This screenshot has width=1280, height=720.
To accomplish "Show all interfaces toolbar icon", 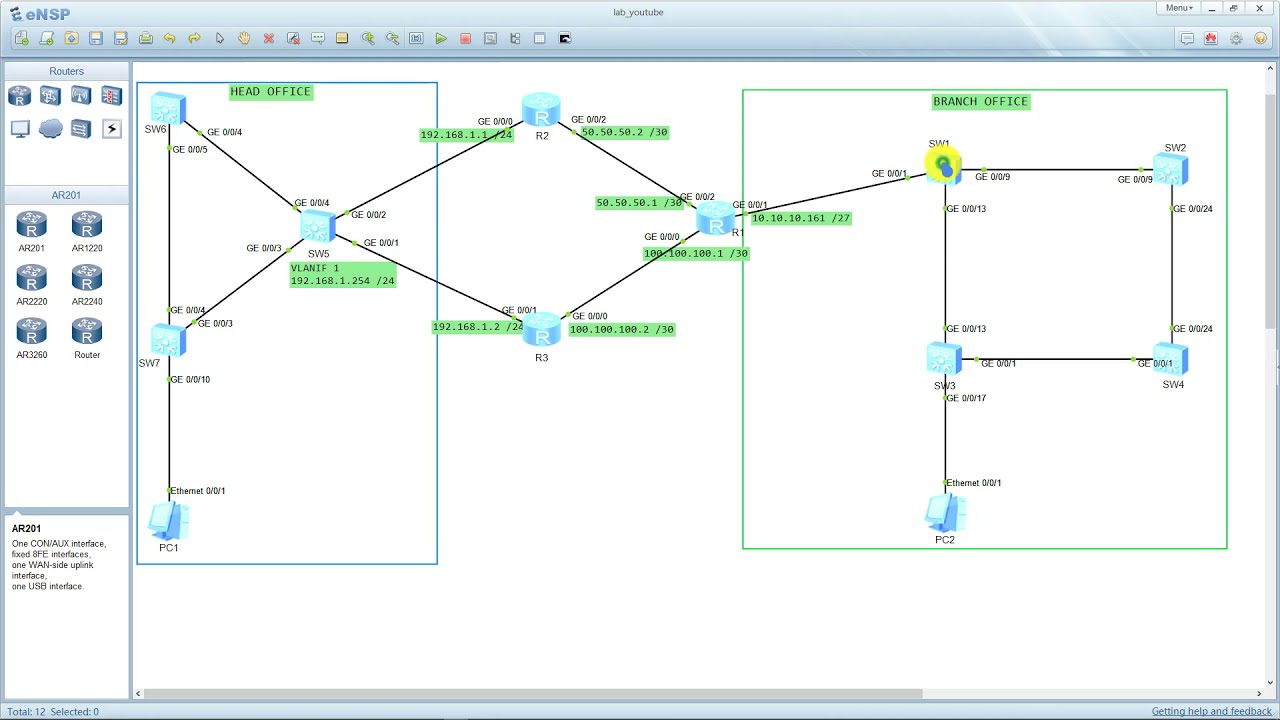I will (x=515, y=38).
